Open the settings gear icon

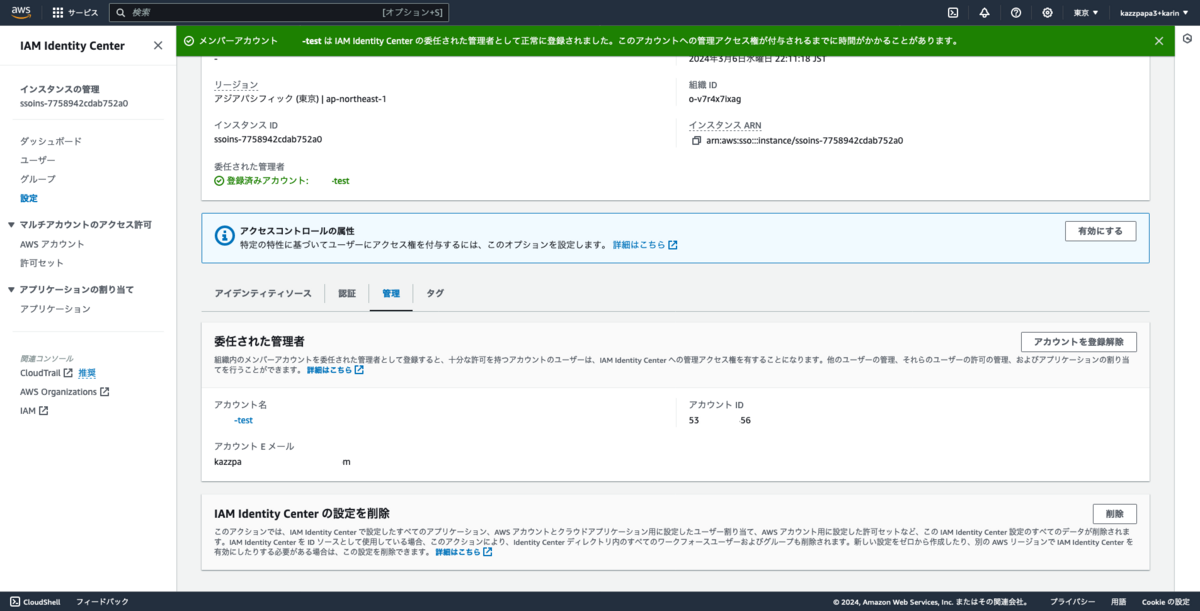click(x=1047, y=13)
